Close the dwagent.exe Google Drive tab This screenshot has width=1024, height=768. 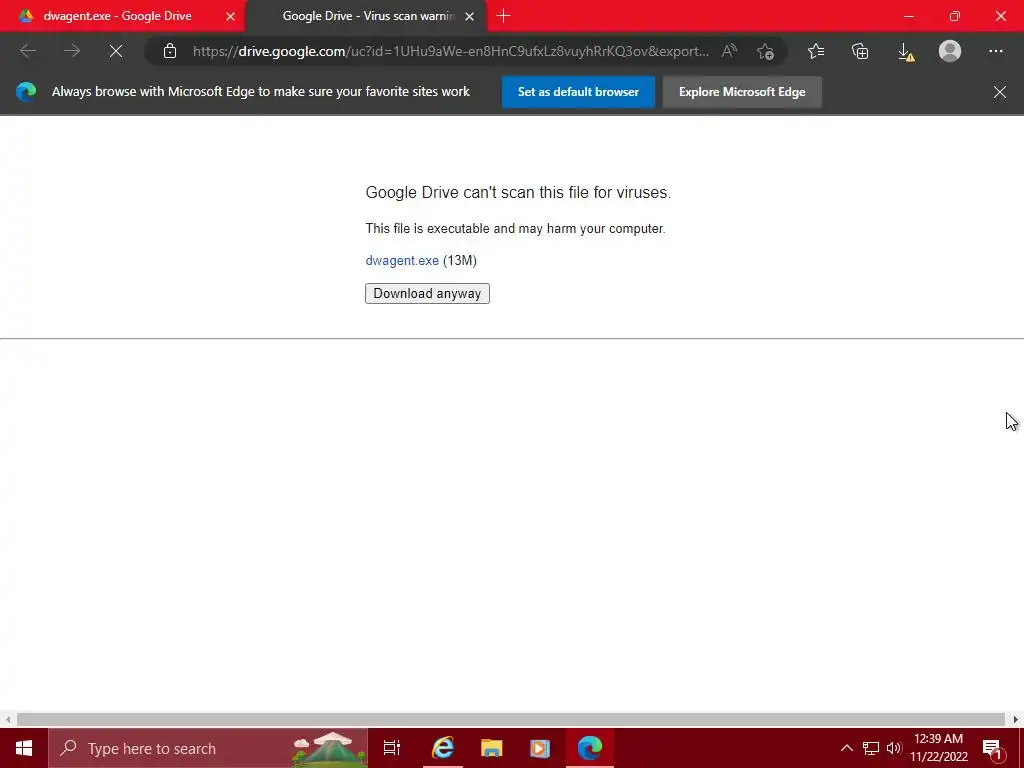click(231, 16)
